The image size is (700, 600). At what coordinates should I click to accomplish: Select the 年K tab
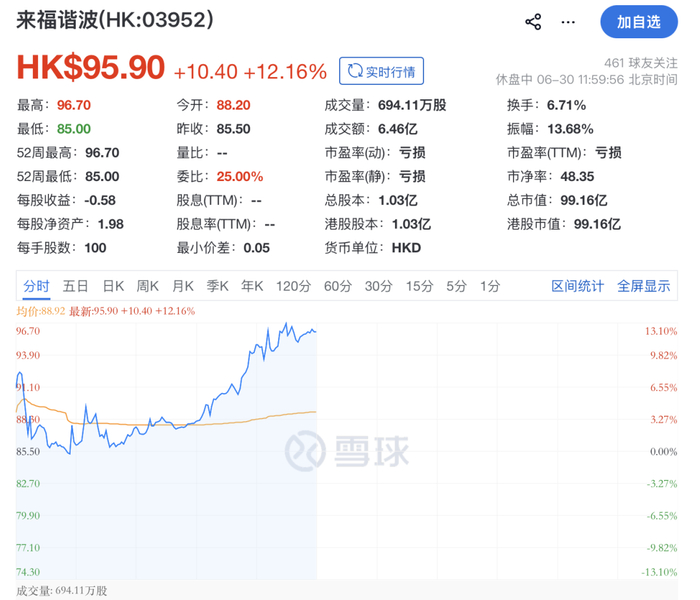pyautogui.click(x=252, y=286)
